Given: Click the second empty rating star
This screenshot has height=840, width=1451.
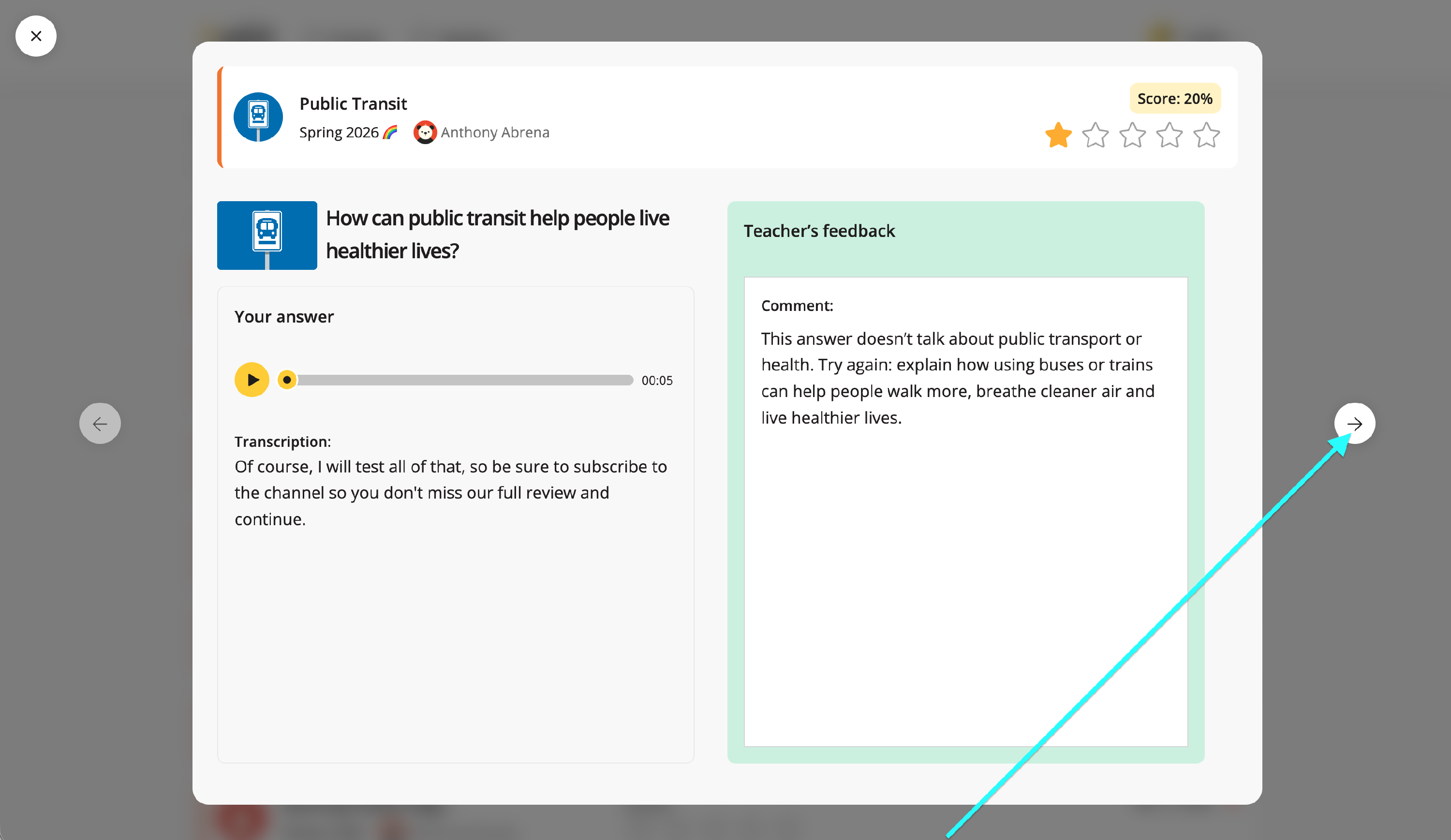Looking at the screenshot, I should (1095, 135).
